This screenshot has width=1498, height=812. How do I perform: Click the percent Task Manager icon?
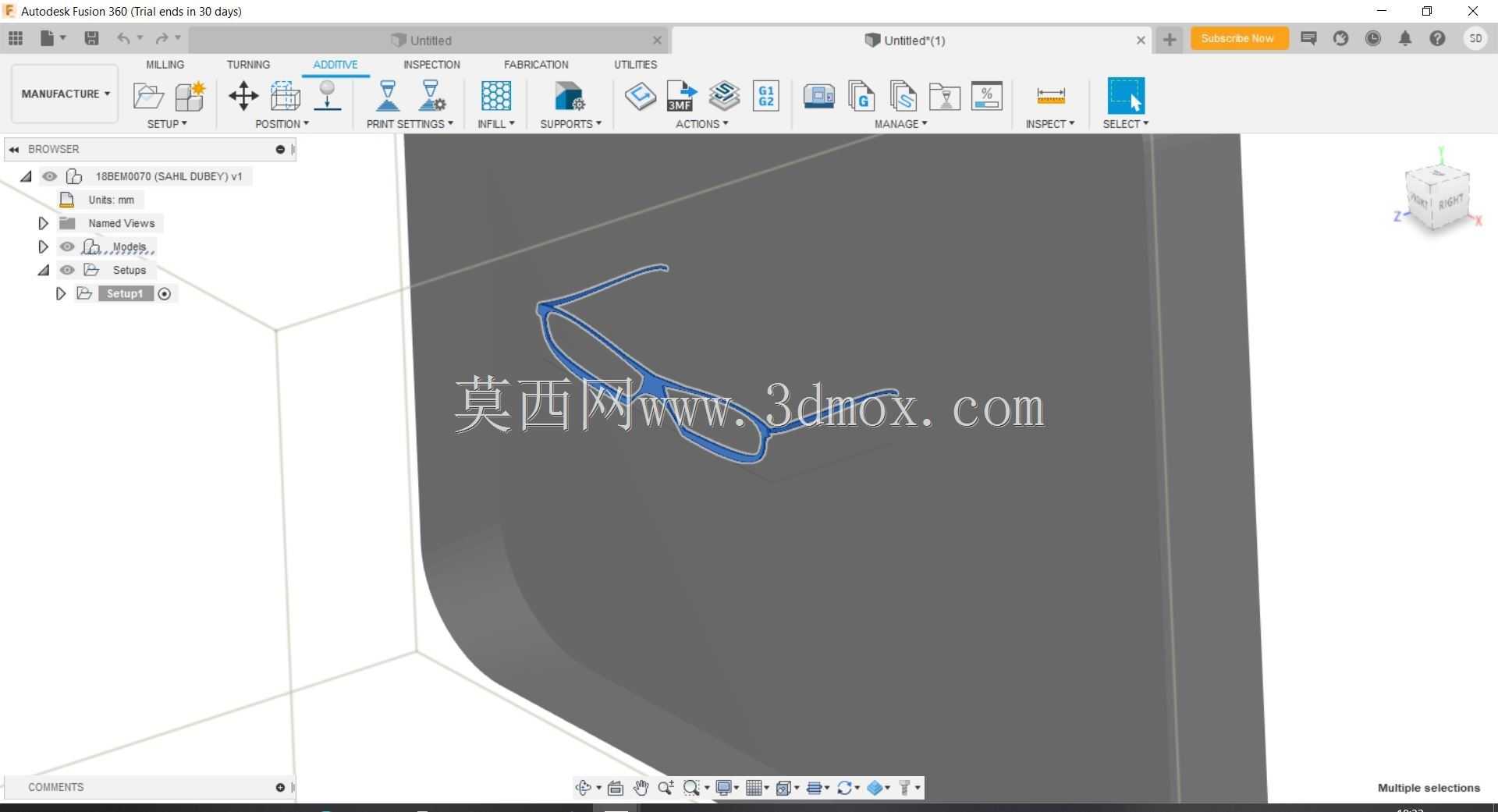(987, 97)
